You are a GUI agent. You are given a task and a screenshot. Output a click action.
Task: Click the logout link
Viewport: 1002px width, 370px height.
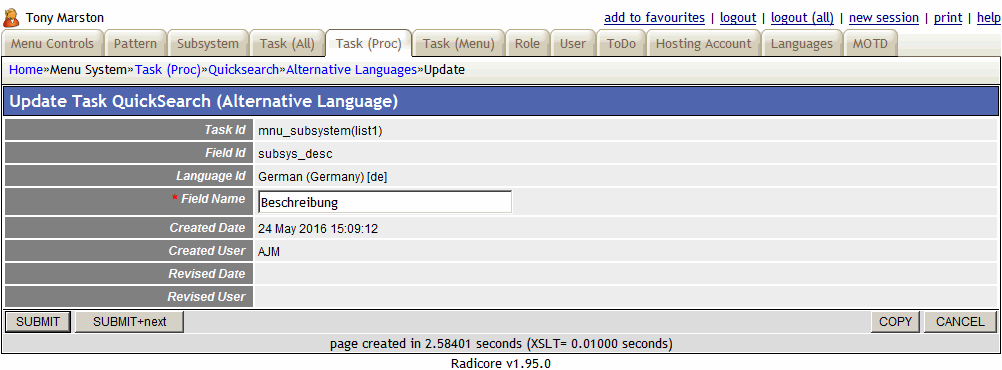(x=738, y=18)
